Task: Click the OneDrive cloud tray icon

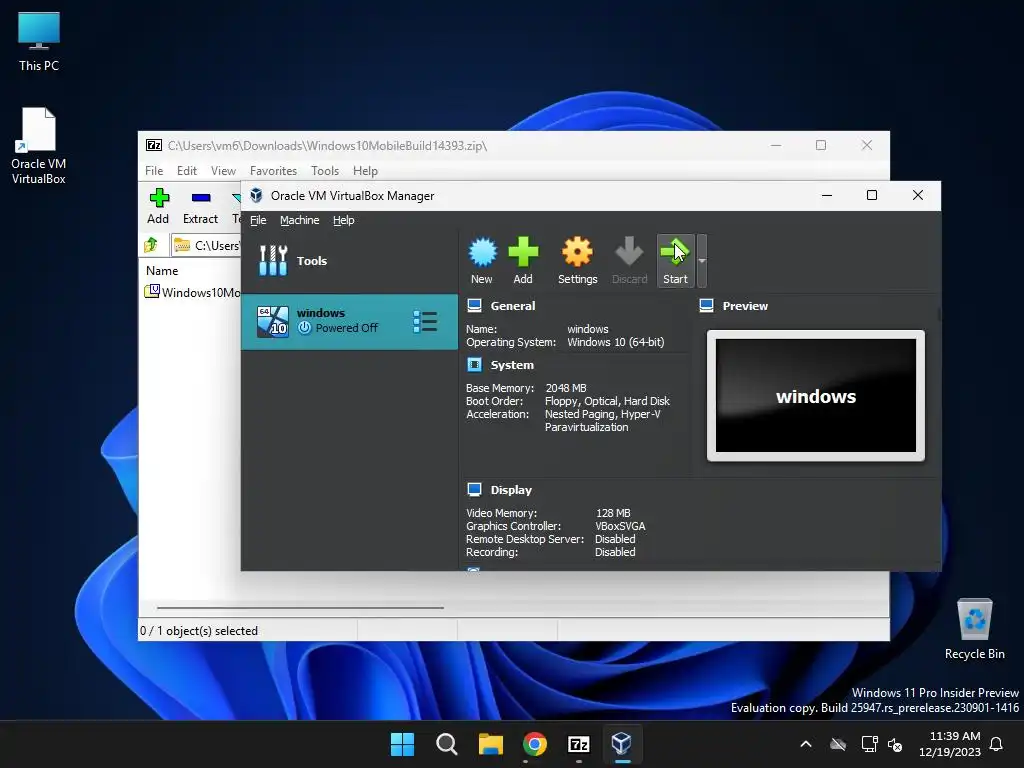Action: (838, 744)
